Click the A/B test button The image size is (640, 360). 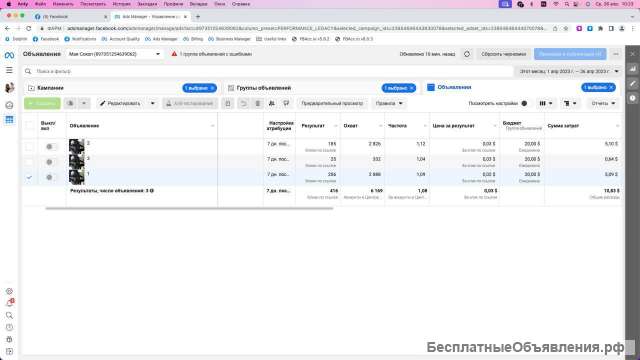coord(190,103)
